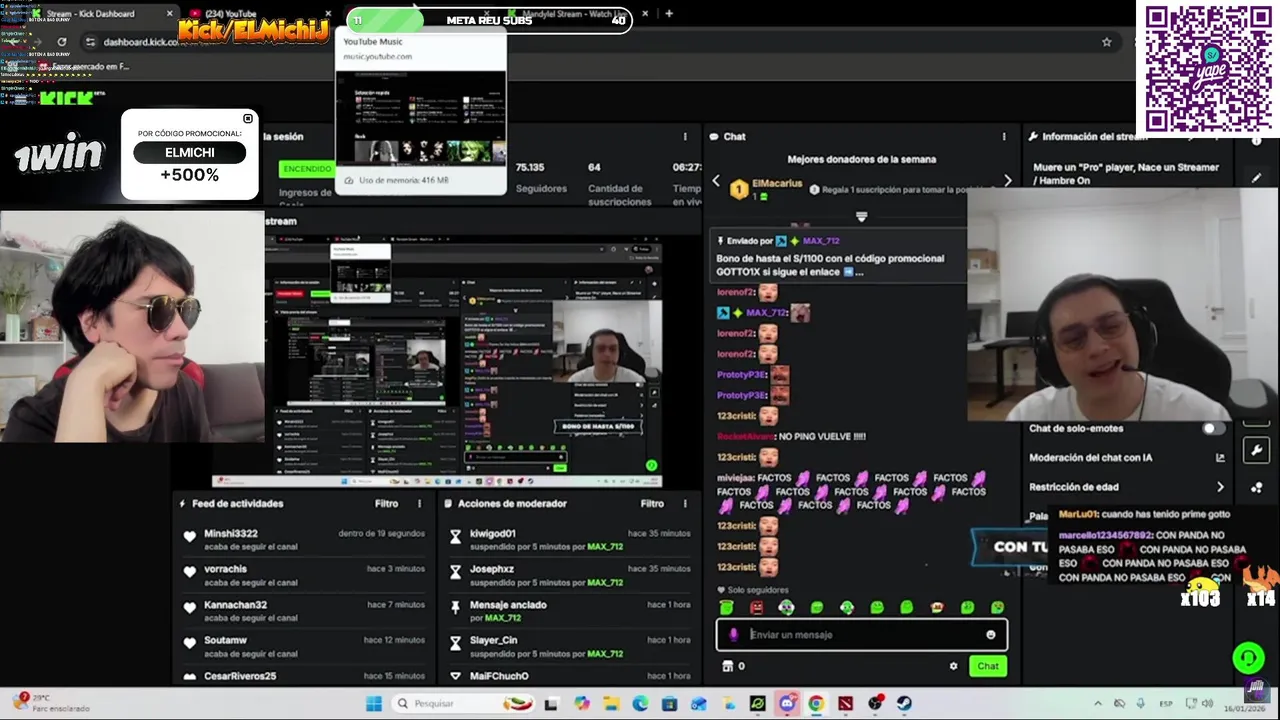Click mivlejaa username in chat
Viewport: 1280px width, 720px height.
pyautogui.click(x=735, y=478)
